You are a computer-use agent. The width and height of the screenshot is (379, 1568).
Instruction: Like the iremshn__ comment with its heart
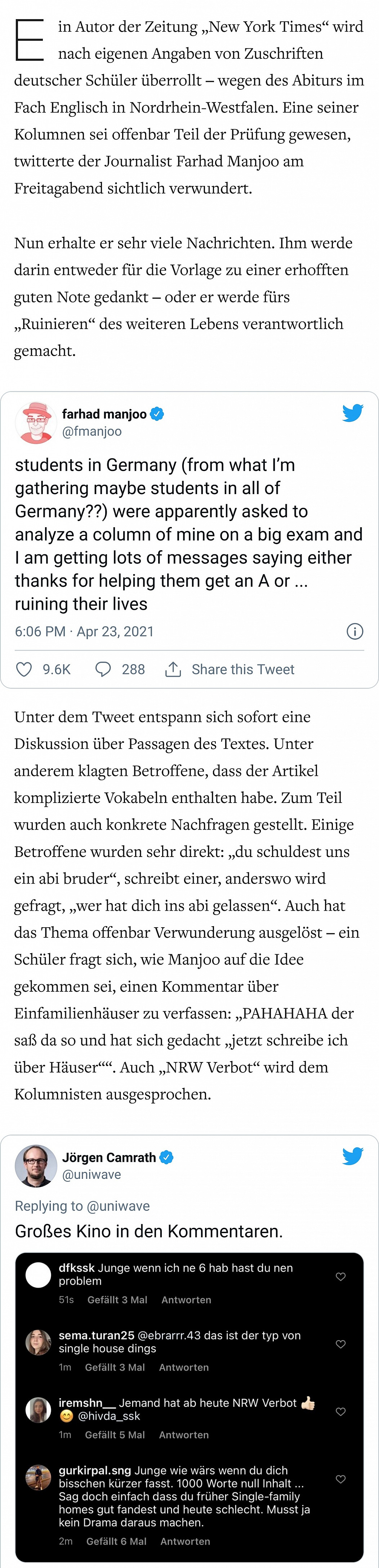click(x=341, y=1412)
